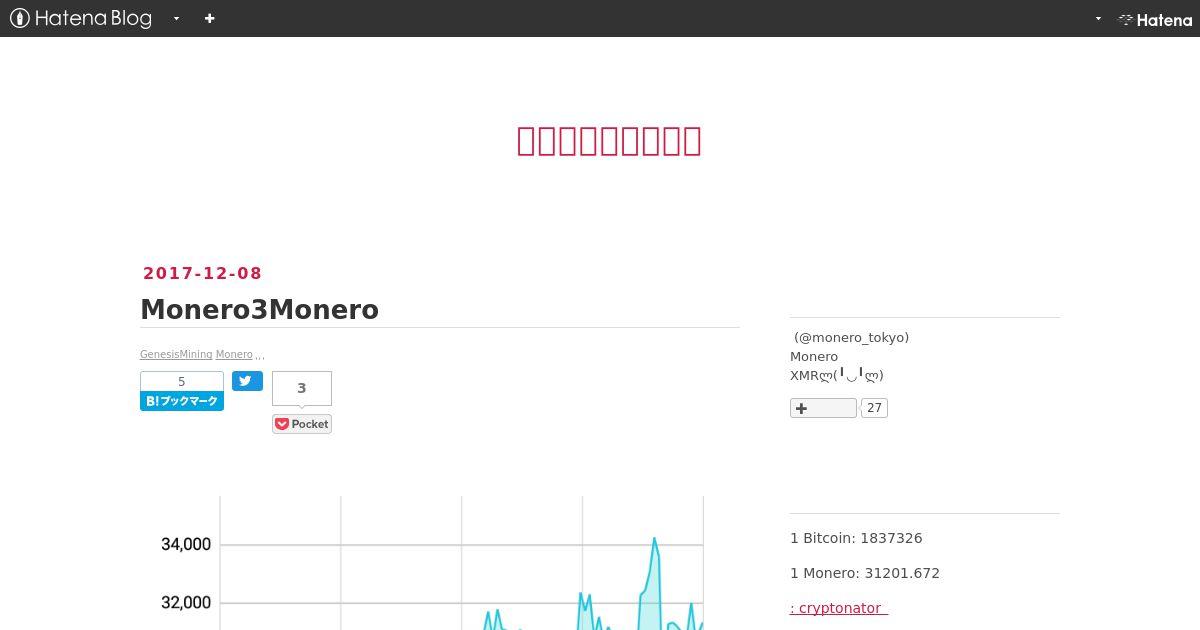1200x630 pixels.
Task: Click the '1 Bitcoin: 1837326' price text
Action: pyautogui.click(x=856, y=538)
